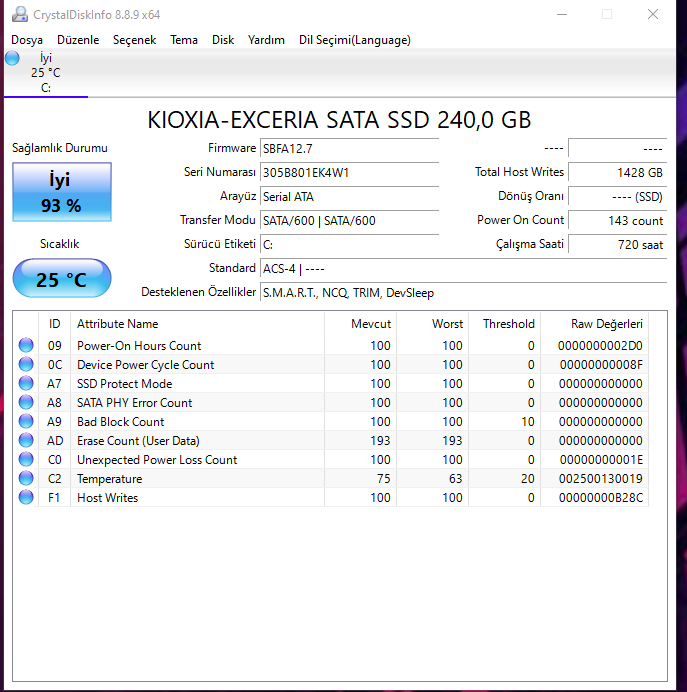Click the Sıcaklık label
The height and width of the screenshot is (692, 687).
(x=60, y=244)
